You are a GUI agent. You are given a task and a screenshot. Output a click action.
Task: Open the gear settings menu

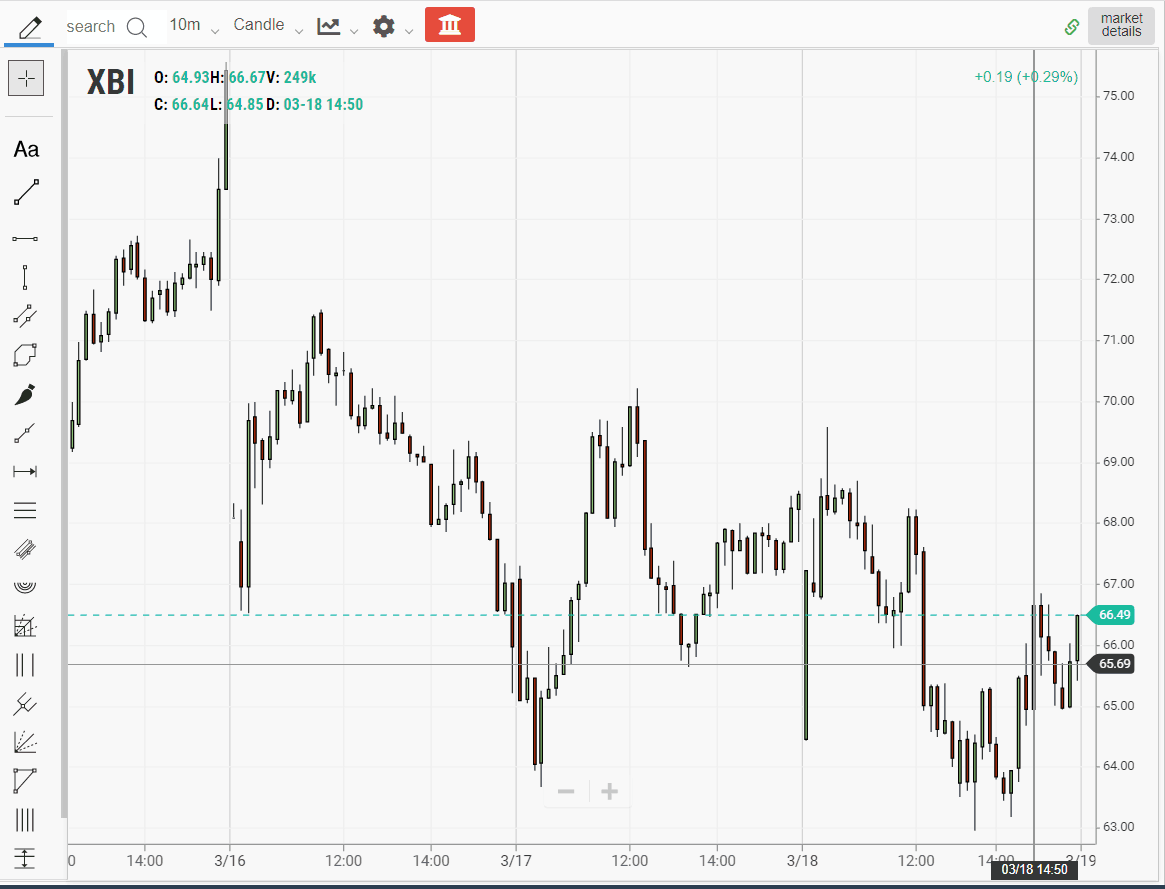[x=392, y=26]
